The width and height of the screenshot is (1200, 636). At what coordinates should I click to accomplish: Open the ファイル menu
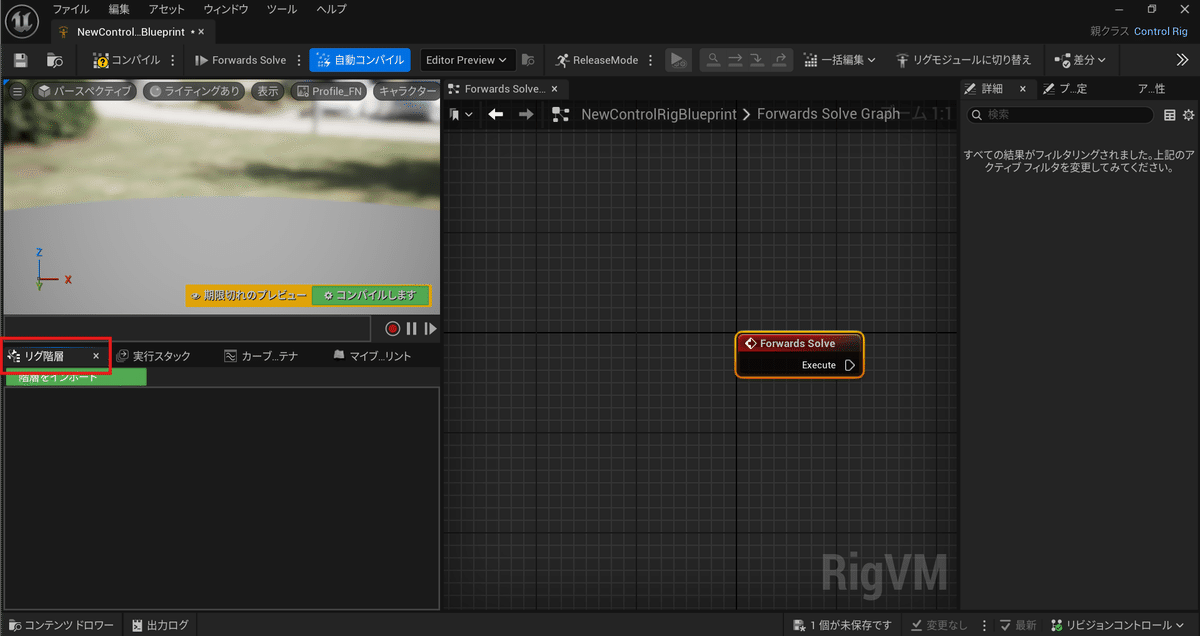[x=70, y=9]
